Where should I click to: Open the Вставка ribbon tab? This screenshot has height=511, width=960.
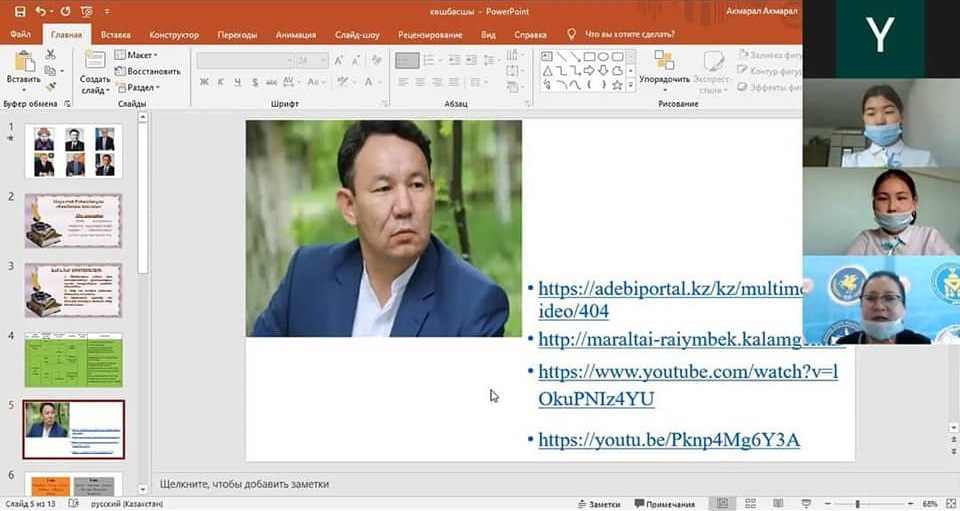coord(116,34)
